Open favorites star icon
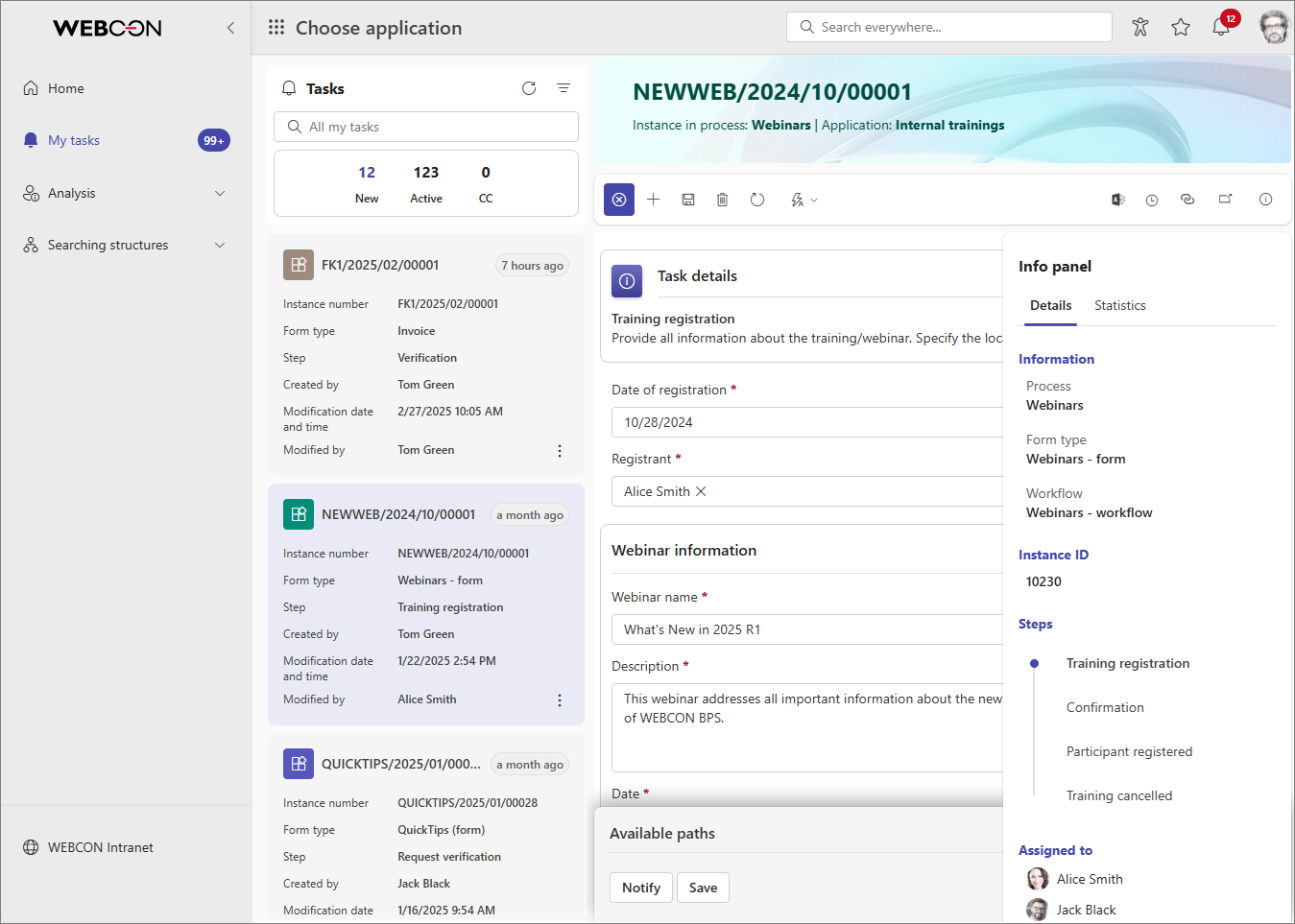 (x=1181, y=27)
